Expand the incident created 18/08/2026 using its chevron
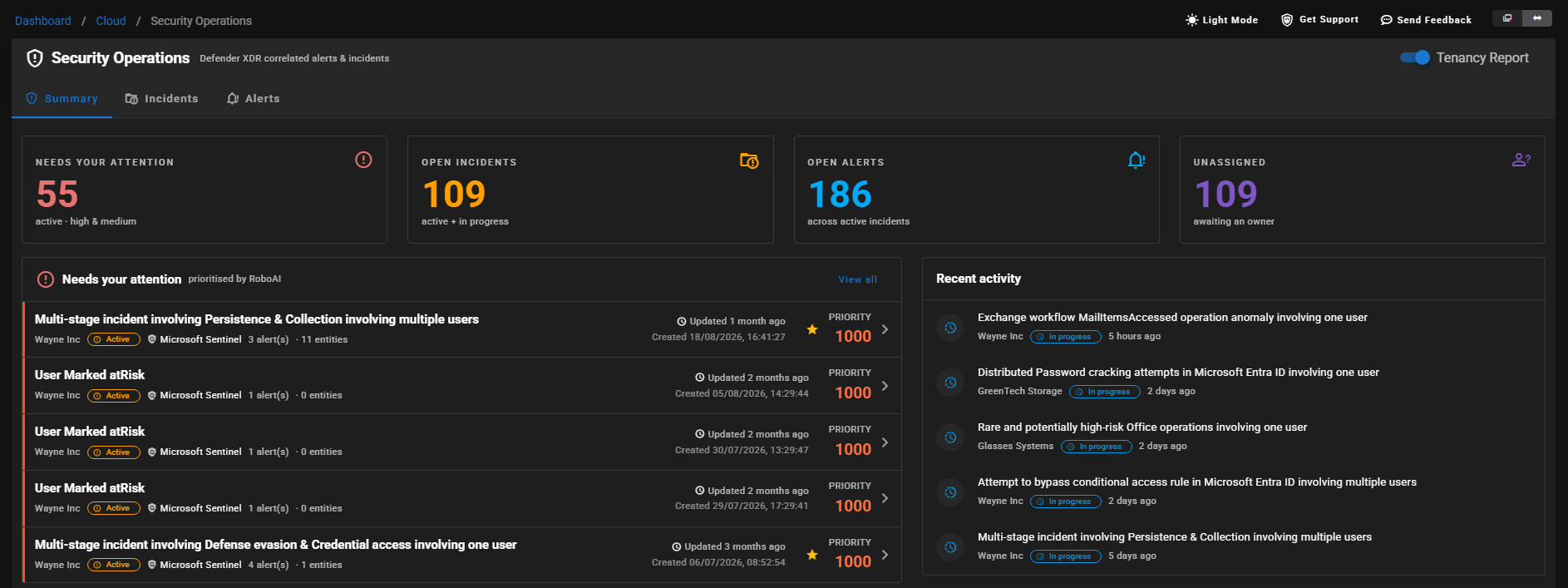This screenshot has width=1568, height=588. (885, 329)
